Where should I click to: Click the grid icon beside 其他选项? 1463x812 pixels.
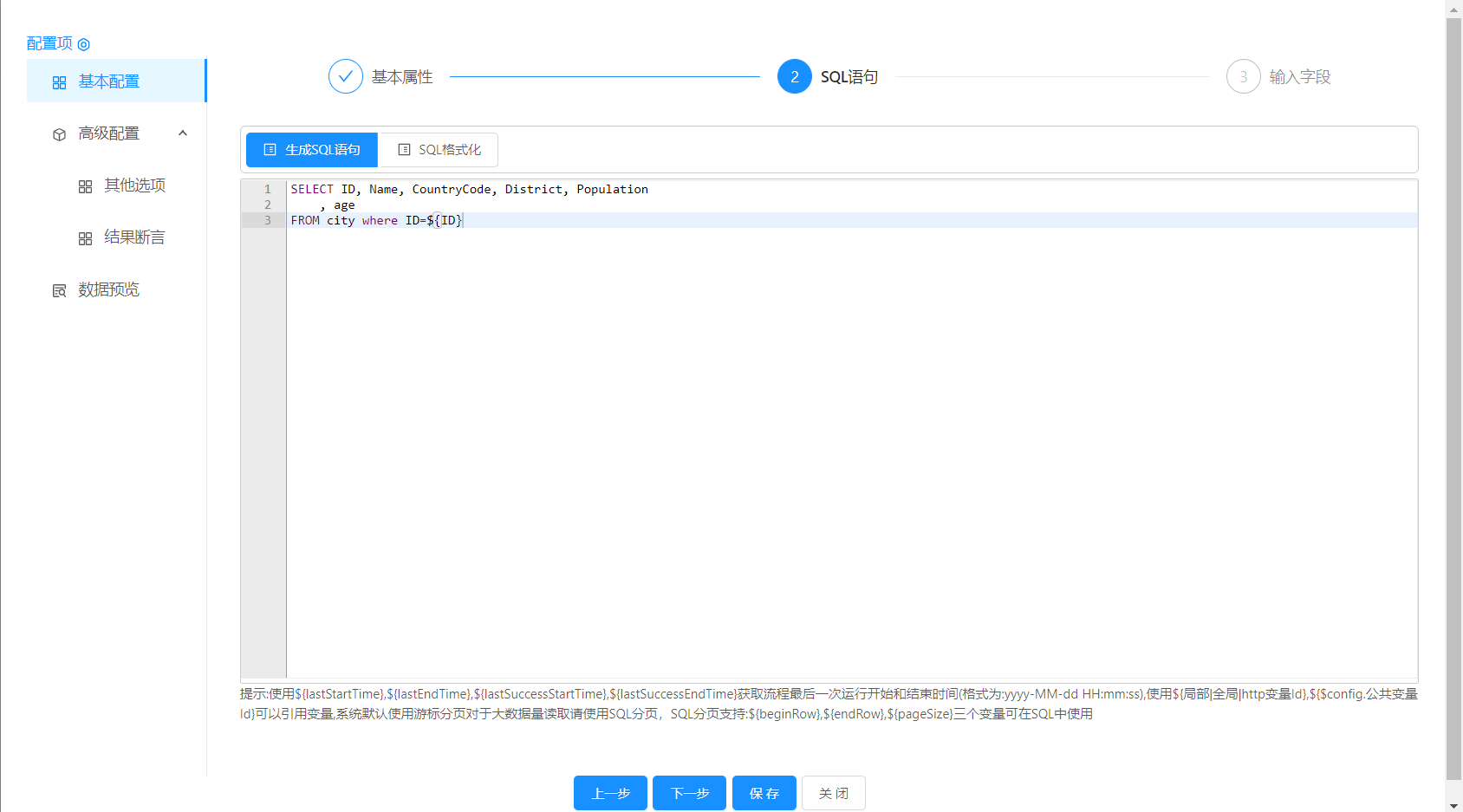(85, 186)
